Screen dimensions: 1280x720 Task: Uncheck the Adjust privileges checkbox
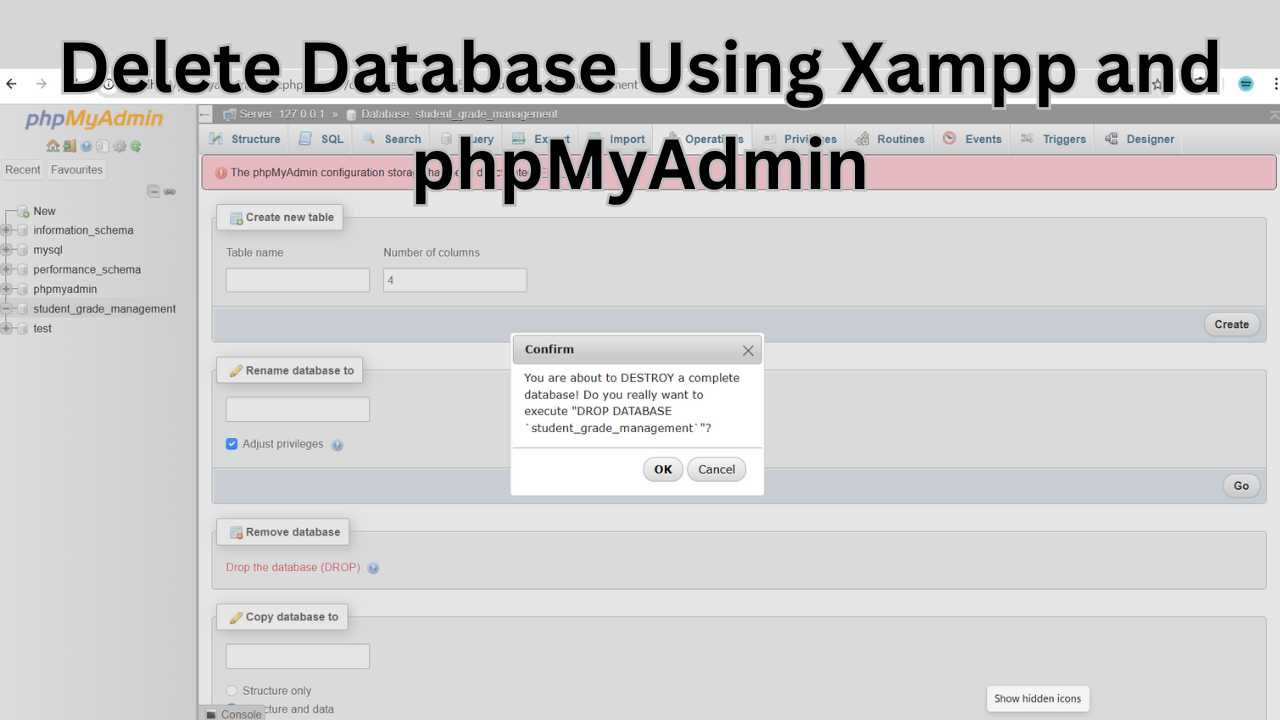pyautogui.click(x=232, y=444)
